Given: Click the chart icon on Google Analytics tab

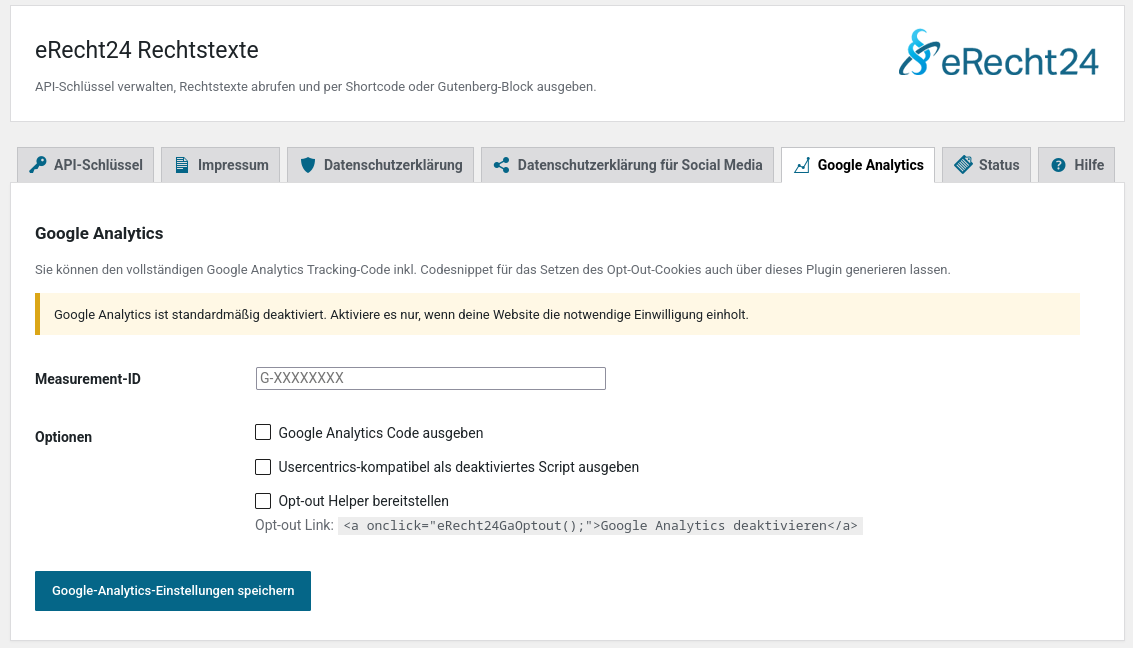Looking at the screenshot, I should tap(801, 165).
